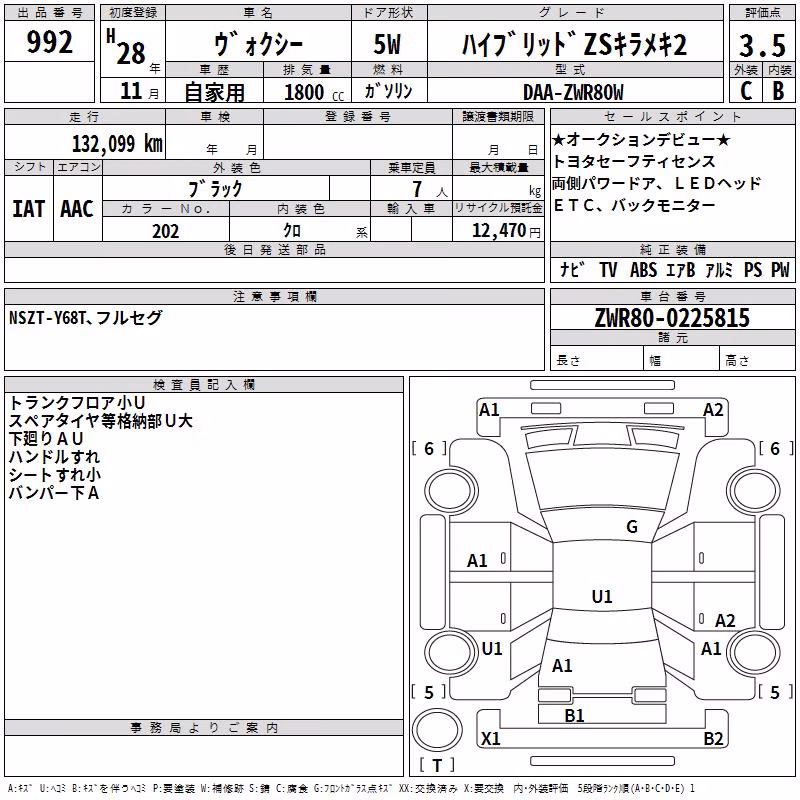This screenshot has width=800, height=800.
Task: Select PS equipment item
Action: click(753, 269)
